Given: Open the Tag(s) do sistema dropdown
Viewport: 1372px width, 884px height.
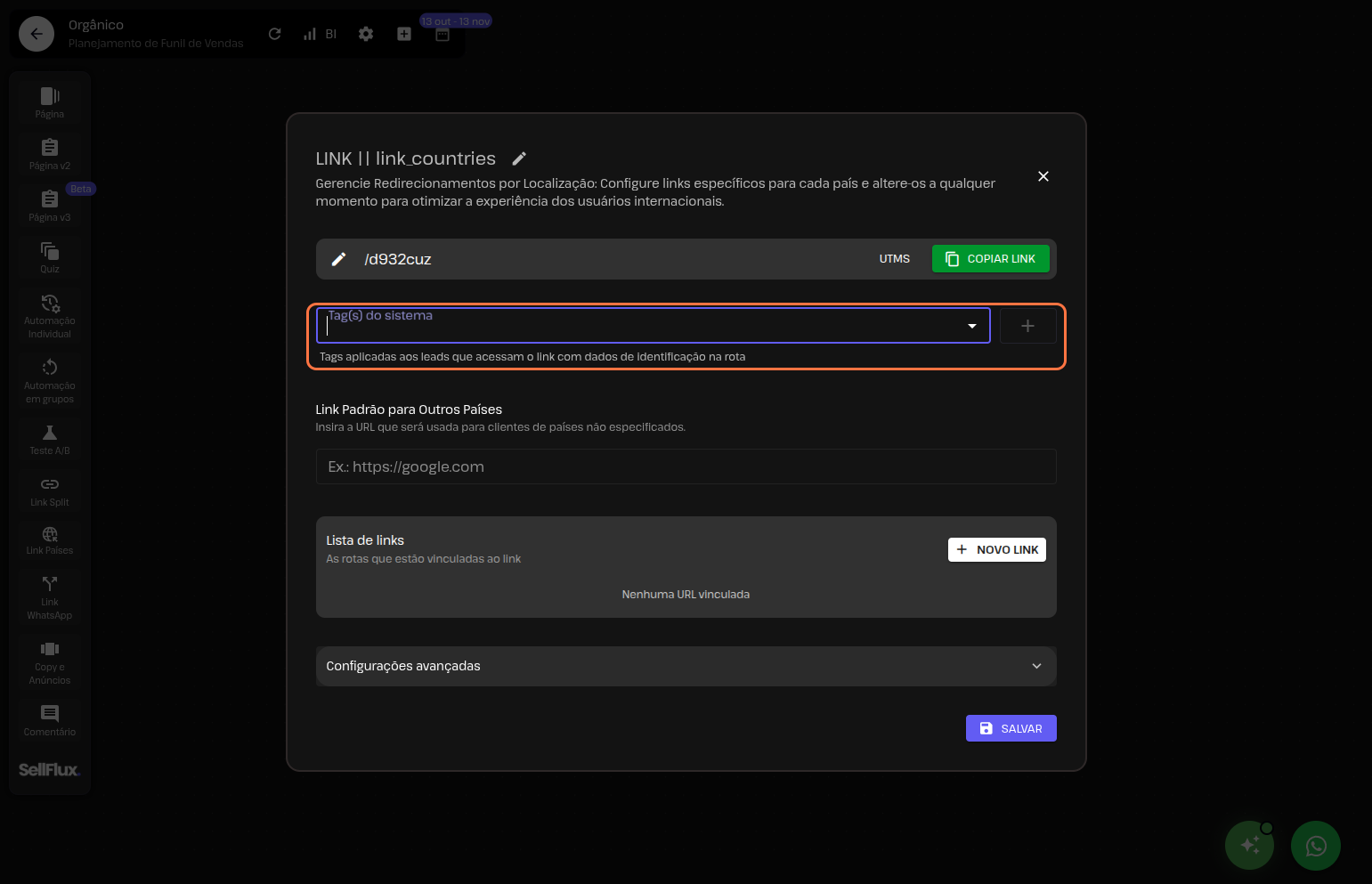Looking at the screenshot, I should [x=970, y=326].
